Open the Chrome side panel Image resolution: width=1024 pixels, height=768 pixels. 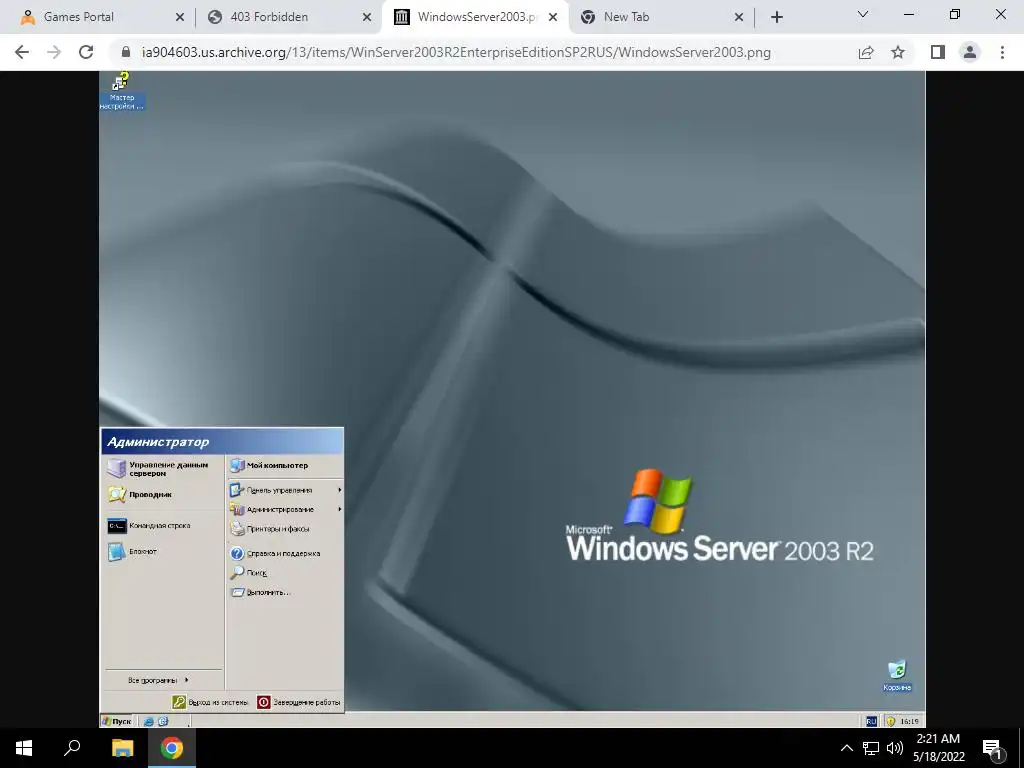click(938, 52)
